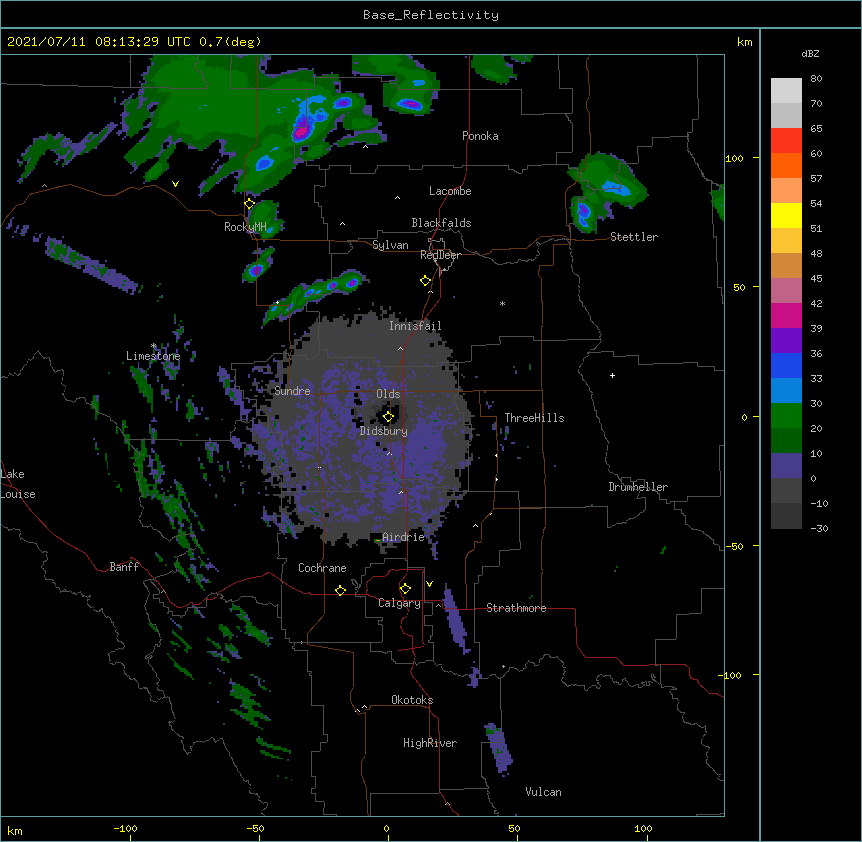Screen dimensions: 862x842
Task: Click the orange 57-60 dBZ legend swatch
Action: click(x=786, y=165)
